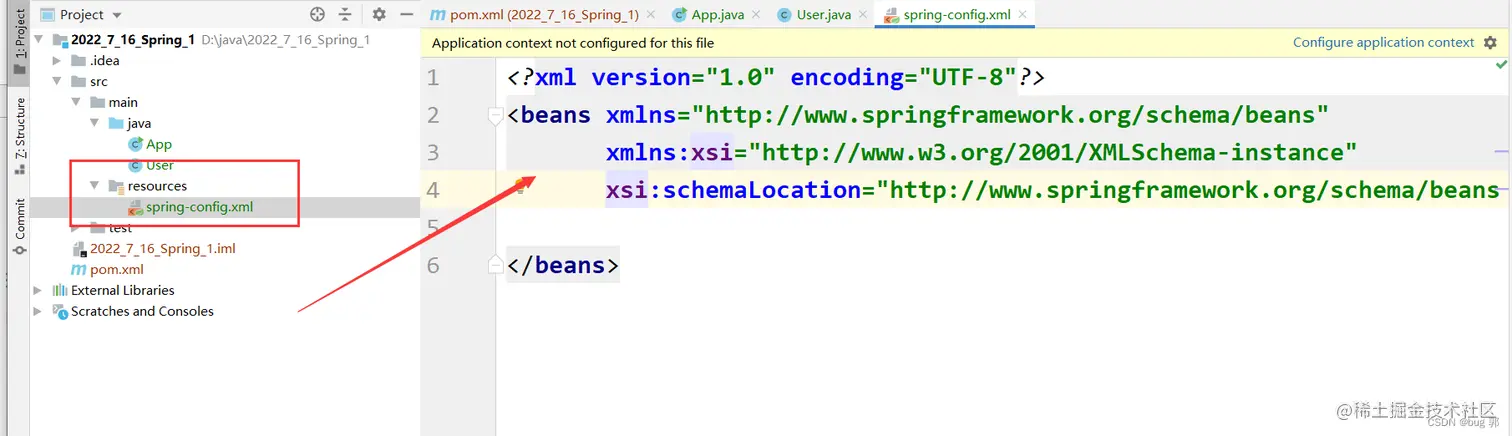Click the Scratches and Consoles icon
Image resolution: width=1512 pixels, height=436 pixels.
60,311
